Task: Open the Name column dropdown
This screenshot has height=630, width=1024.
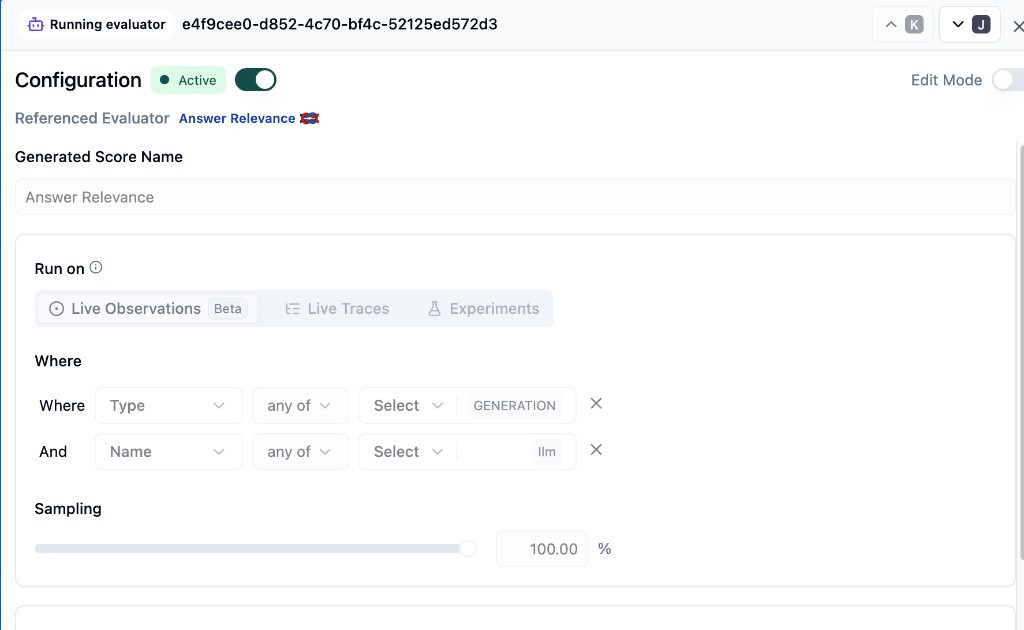Action: (x=168, y=452)
